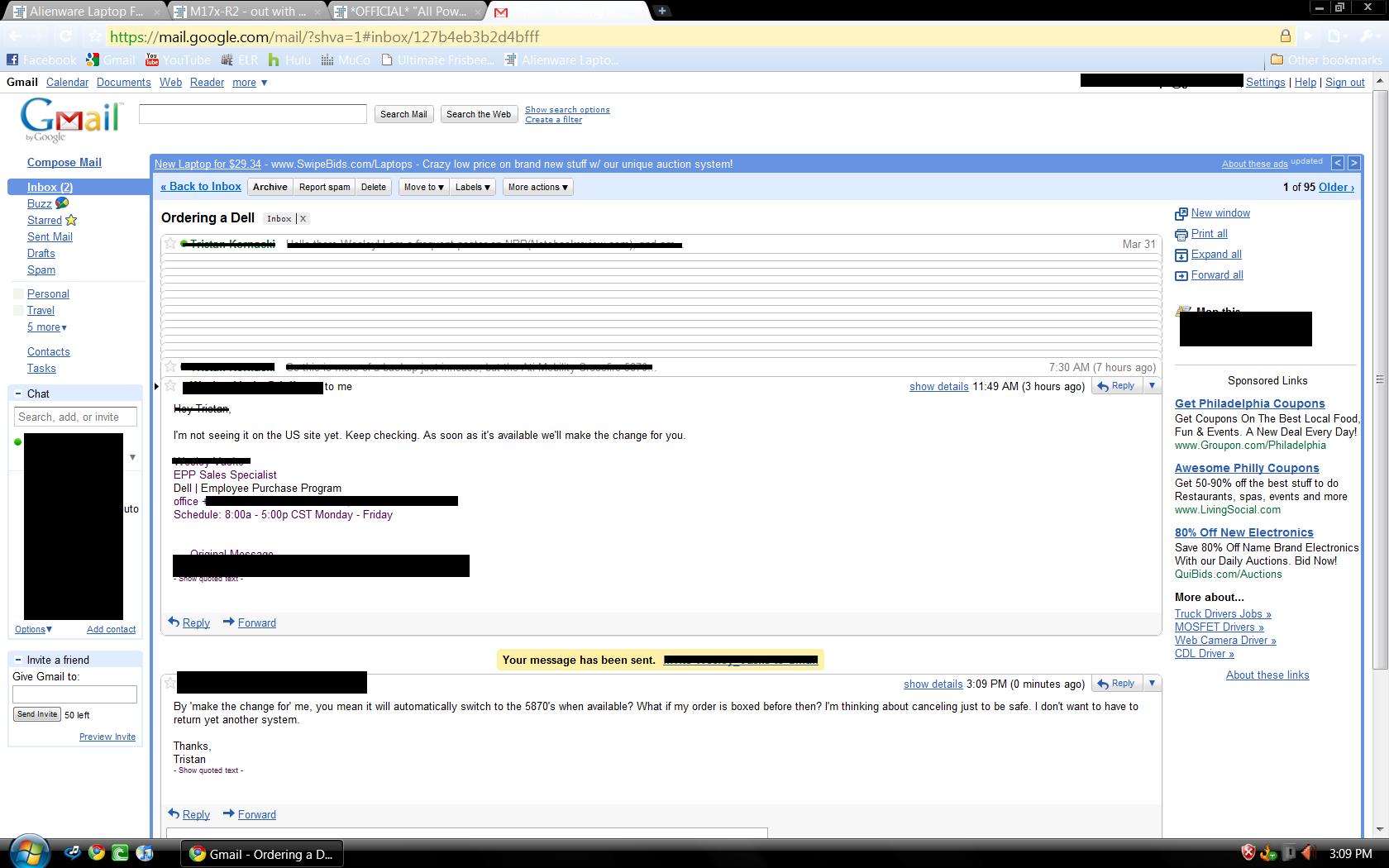Click the next ad arrow button
Viewport: 1389px width, 868px height.
click(x=1354, y=163)
